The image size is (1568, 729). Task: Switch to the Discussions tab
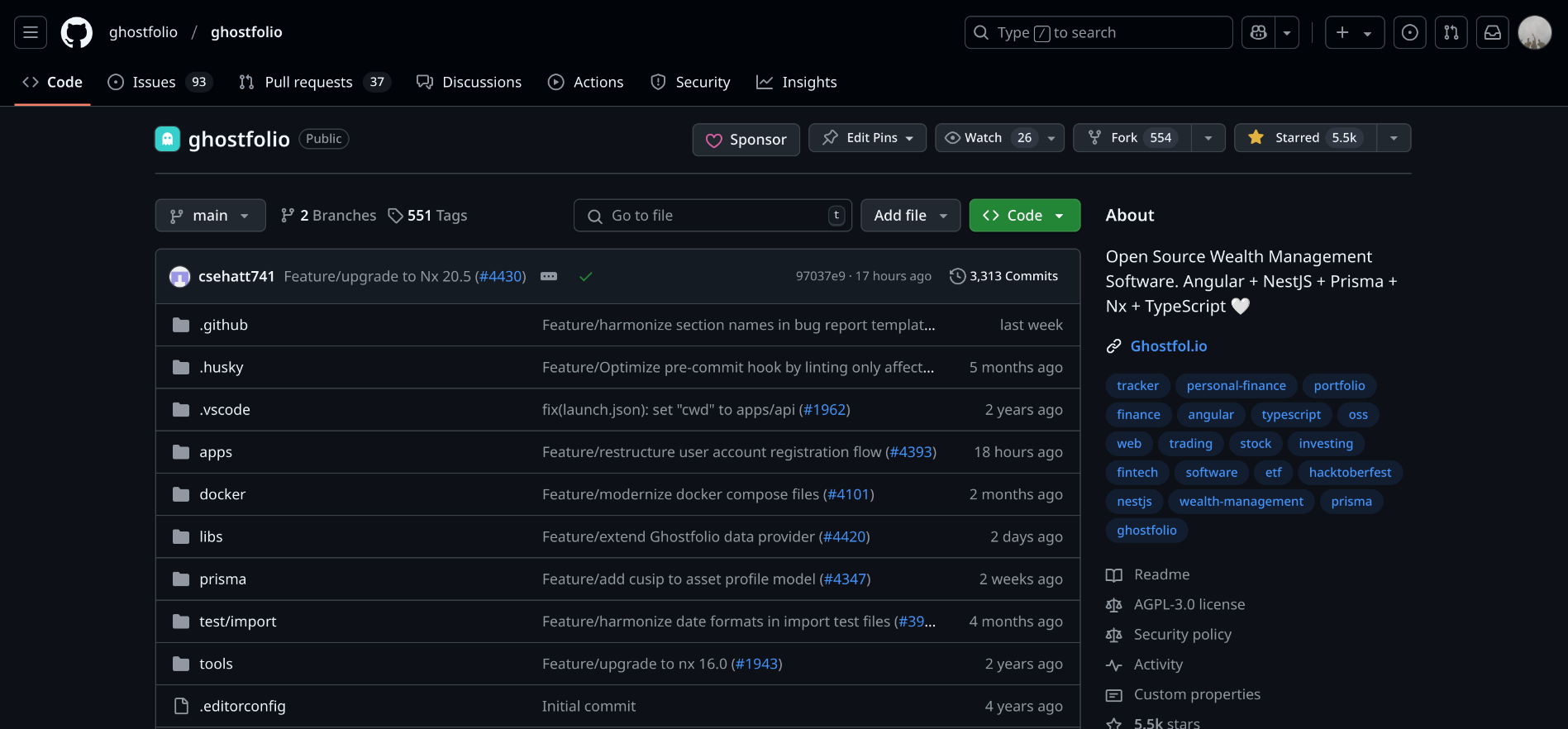pos(469,82)
